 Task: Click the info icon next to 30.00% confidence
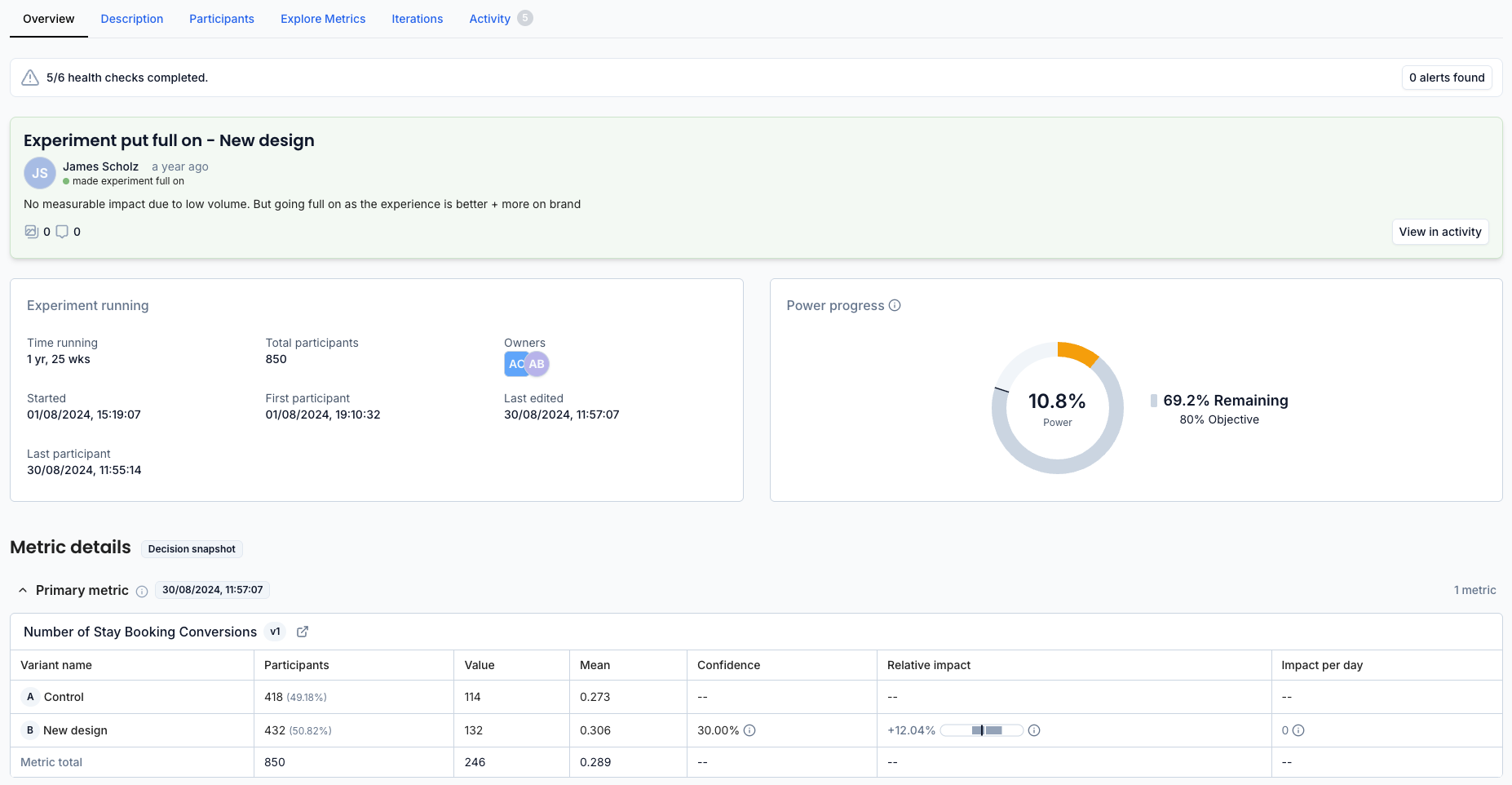pyautogui.click(x=749, y=730)
